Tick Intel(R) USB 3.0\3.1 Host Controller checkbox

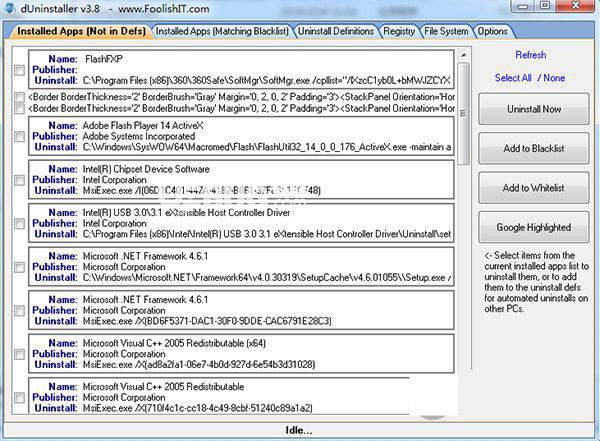(19, 223)
